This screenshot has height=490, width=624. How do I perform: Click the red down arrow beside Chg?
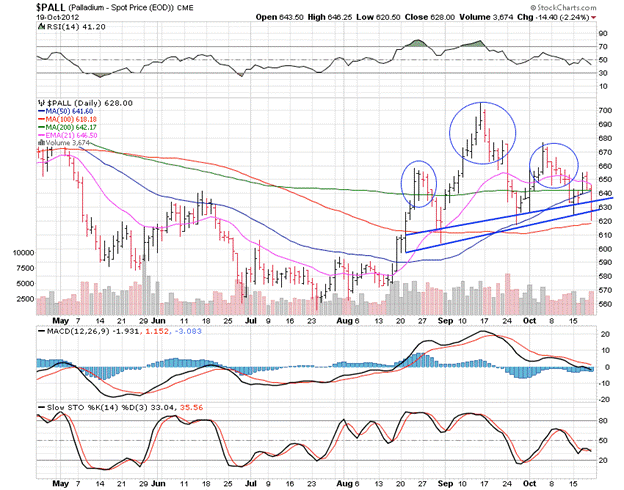[595, 18]
